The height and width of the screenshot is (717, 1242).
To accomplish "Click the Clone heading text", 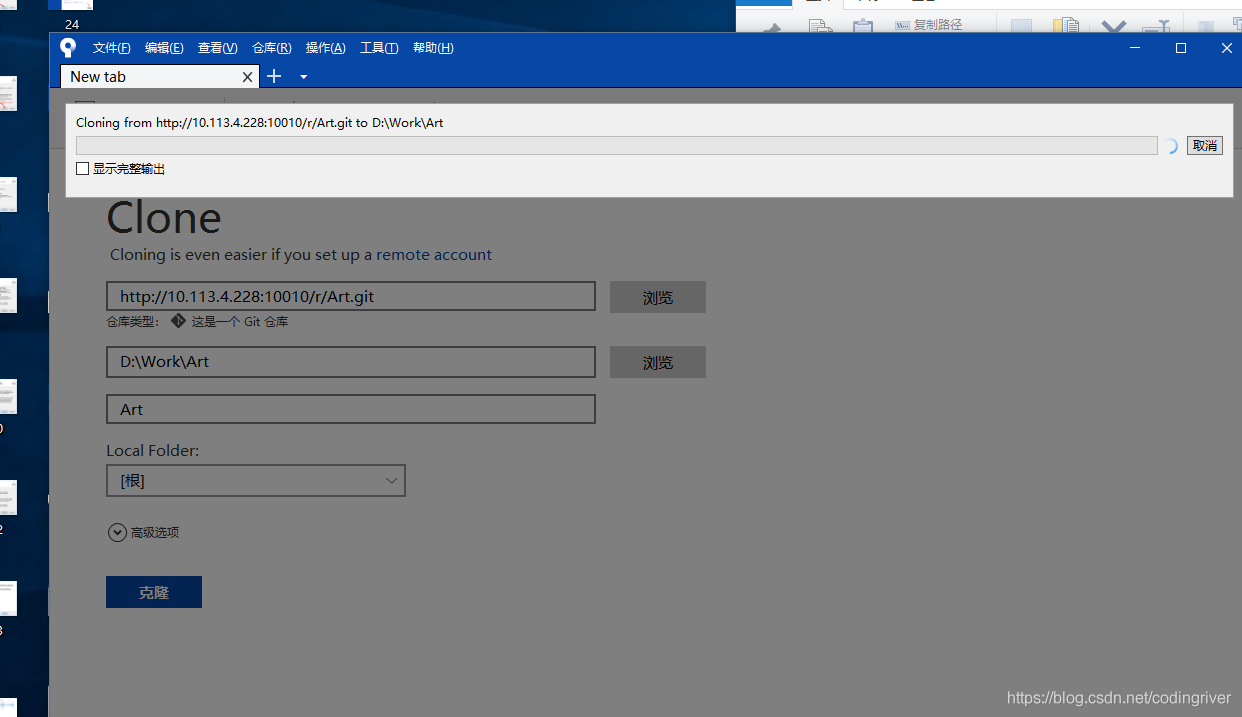I will (164, 218).
